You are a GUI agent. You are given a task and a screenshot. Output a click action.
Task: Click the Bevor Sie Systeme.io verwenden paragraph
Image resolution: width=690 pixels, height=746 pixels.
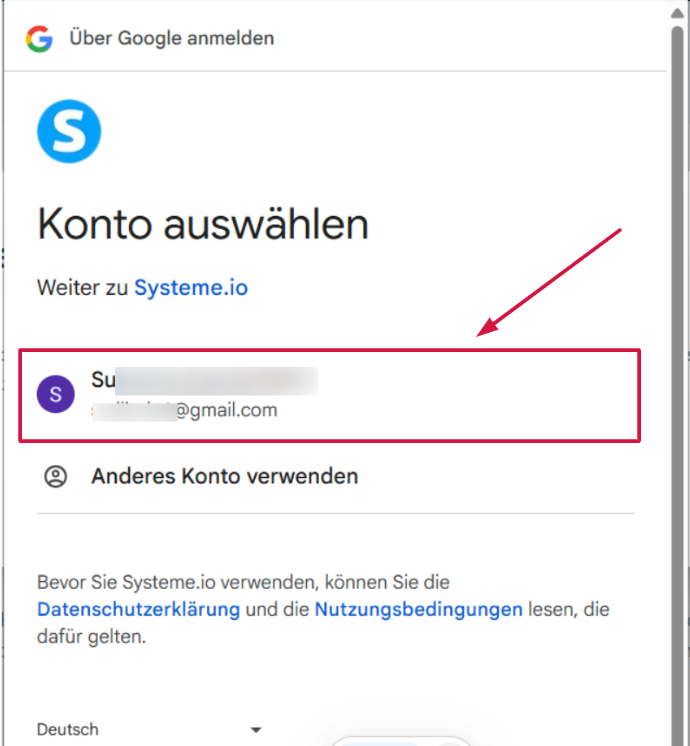(323, 609)
